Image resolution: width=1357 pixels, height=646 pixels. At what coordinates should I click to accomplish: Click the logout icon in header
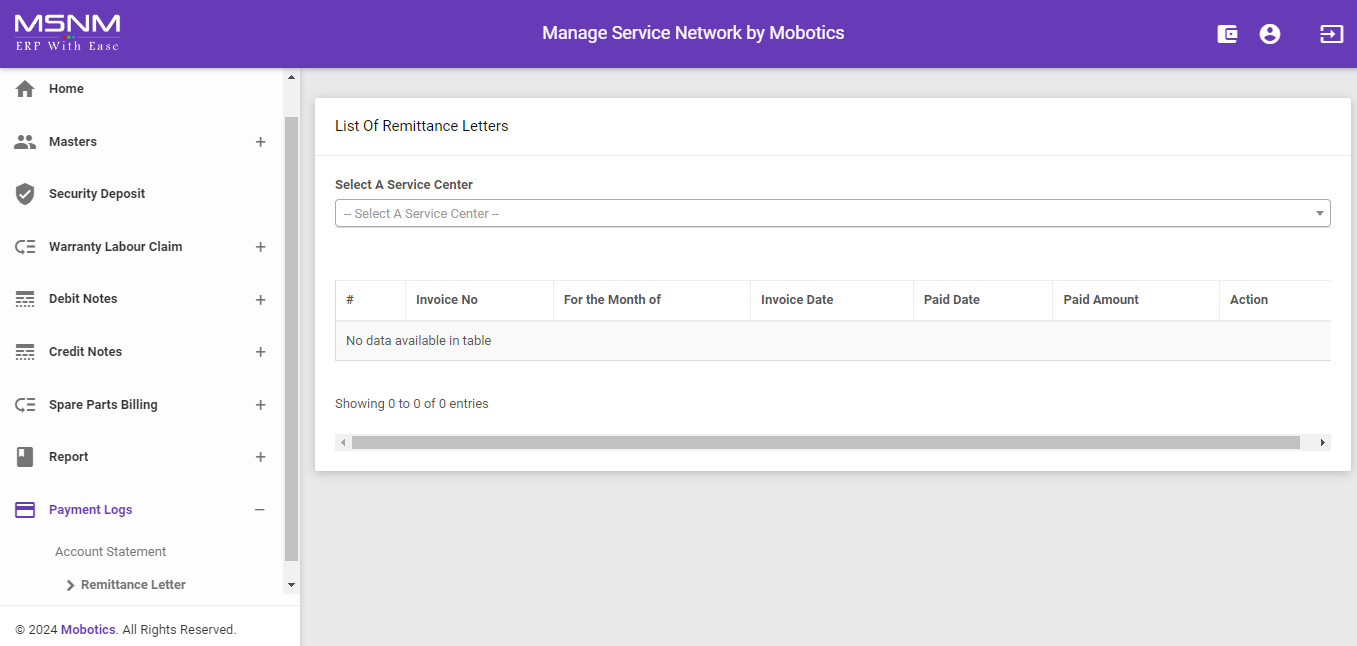coord(1331,34)
